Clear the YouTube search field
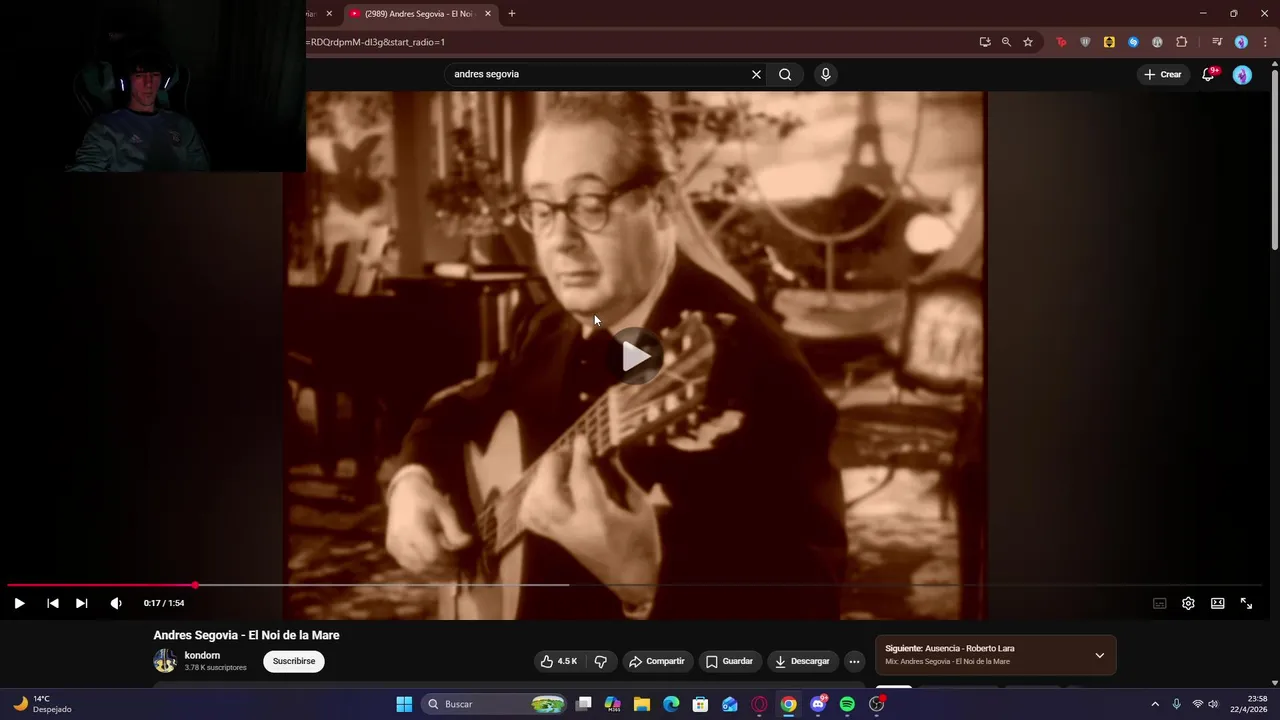Image resolution: width=1280 pixels, height=720 pixels. pyautogui.click(x=756, y=74)
